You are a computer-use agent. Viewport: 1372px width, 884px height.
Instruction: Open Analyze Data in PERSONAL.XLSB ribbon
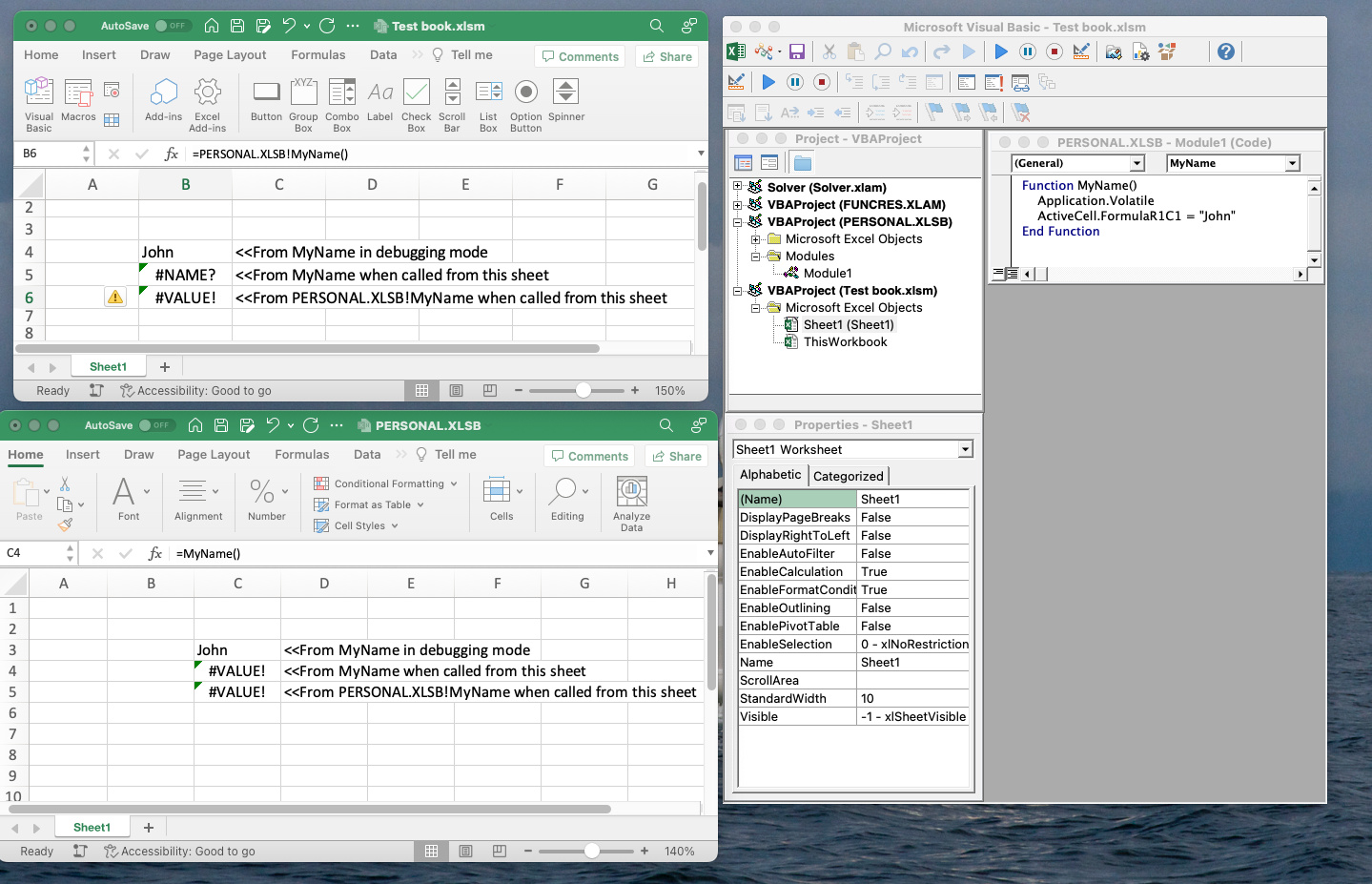tap(631, 504)
